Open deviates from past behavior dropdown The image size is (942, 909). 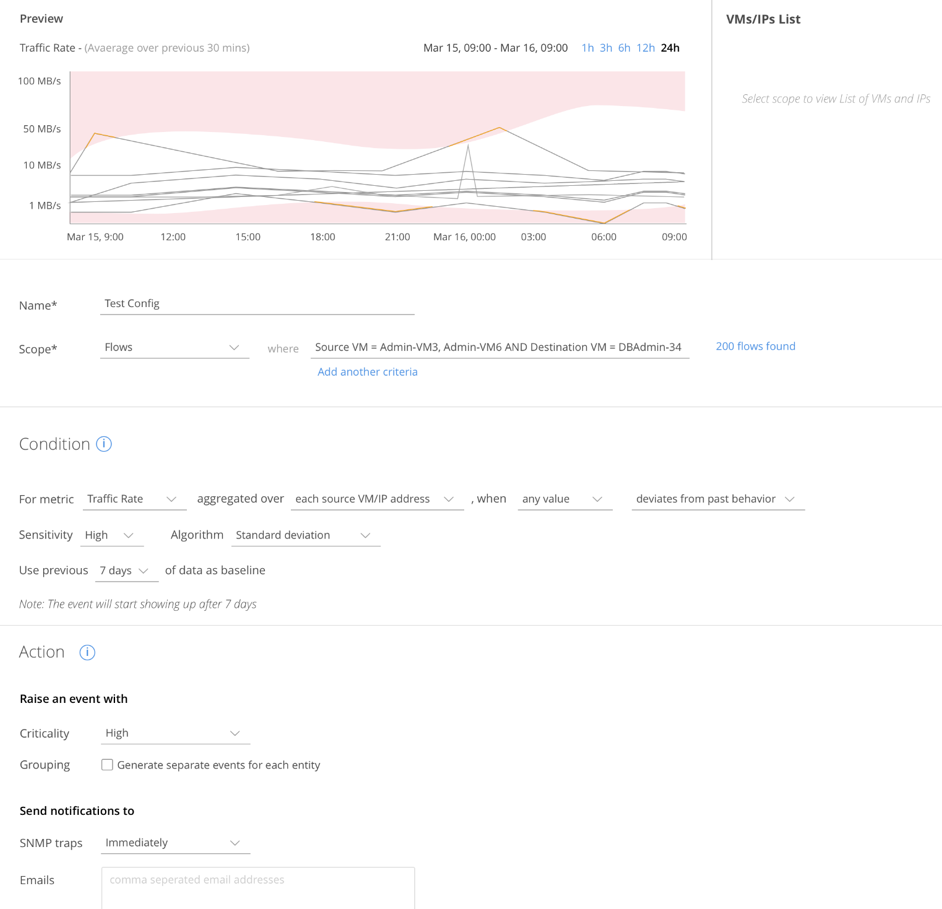point(718,499)
